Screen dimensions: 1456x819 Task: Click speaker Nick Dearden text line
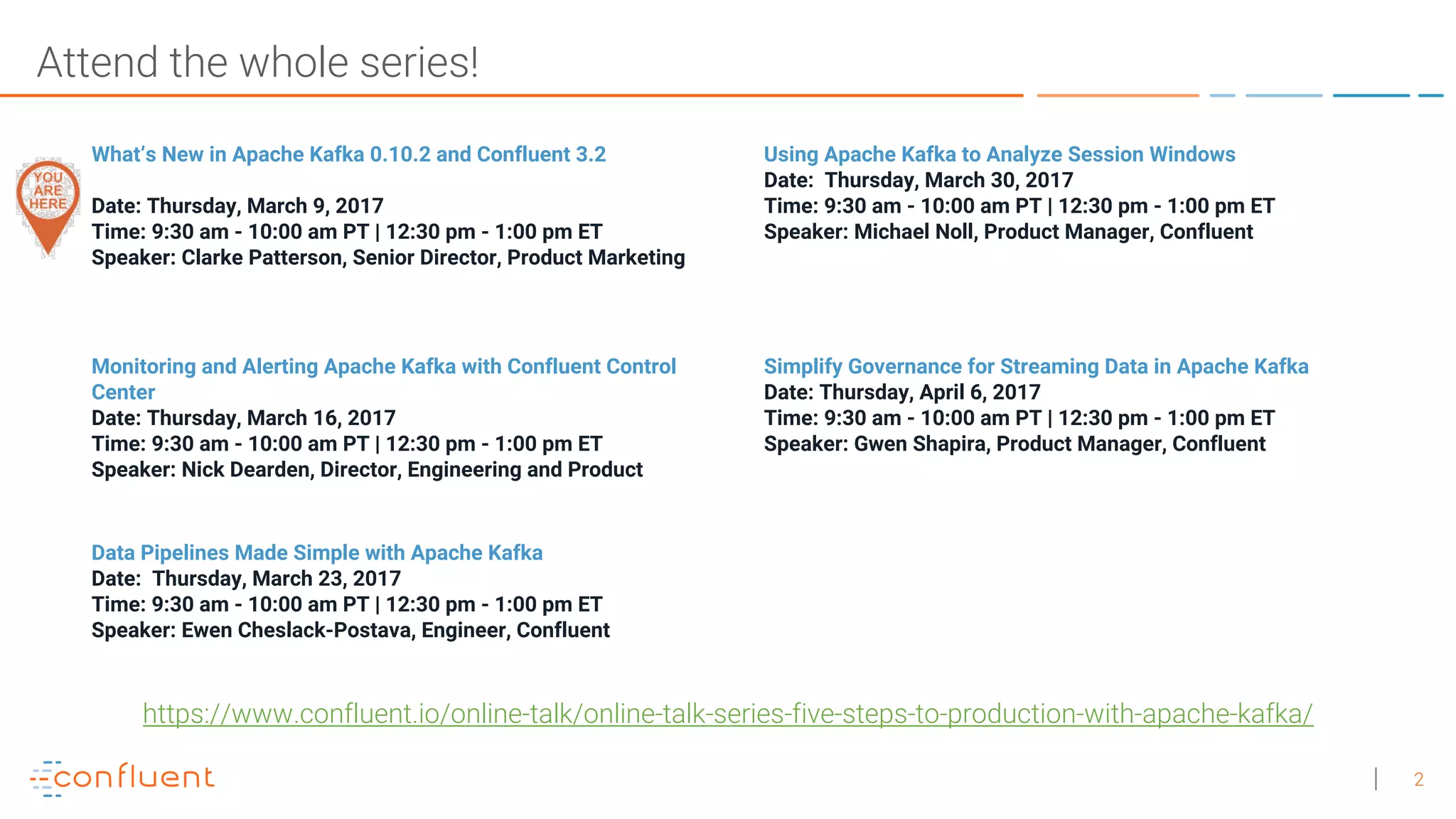pyautogui.click(x=367, y=470)
